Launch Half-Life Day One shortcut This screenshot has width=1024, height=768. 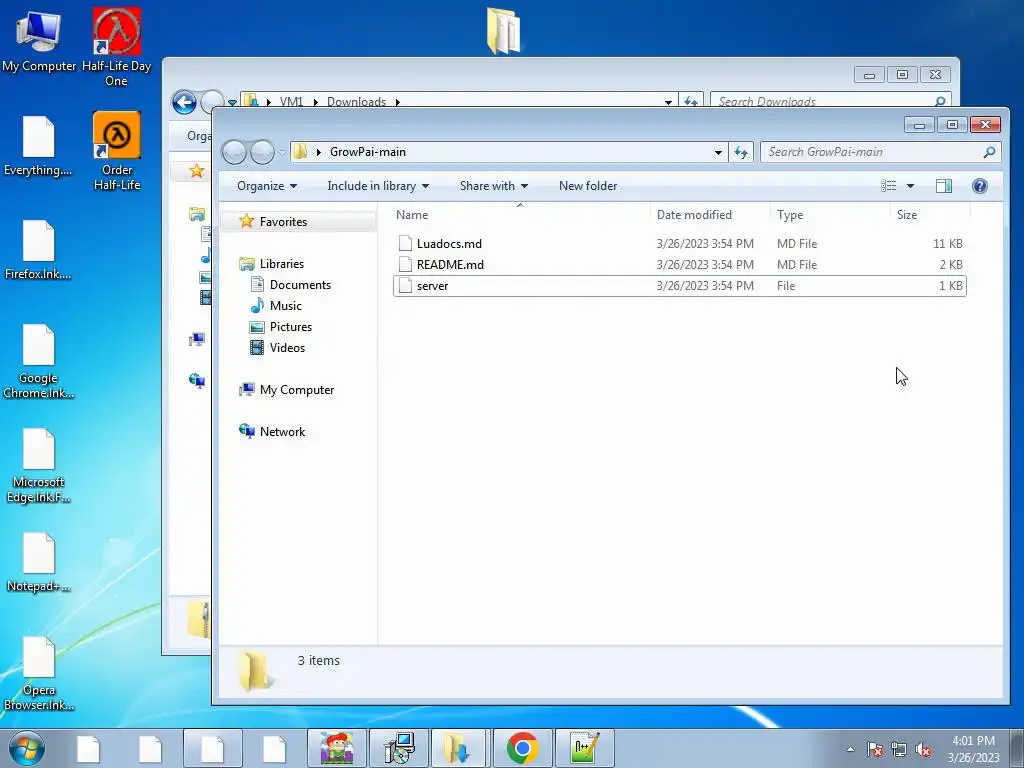tap(116, 46)
